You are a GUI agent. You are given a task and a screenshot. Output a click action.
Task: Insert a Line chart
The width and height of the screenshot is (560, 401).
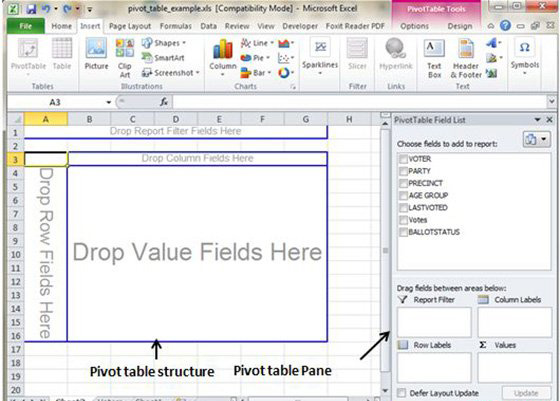(257, 43)
